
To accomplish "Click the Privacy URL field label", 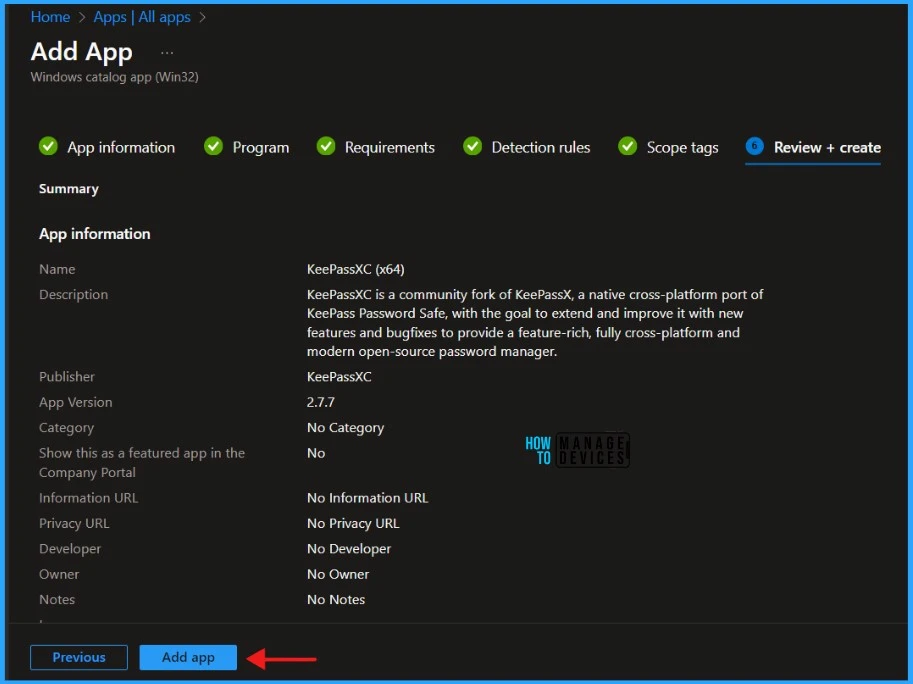I will (x=74, y=523).
